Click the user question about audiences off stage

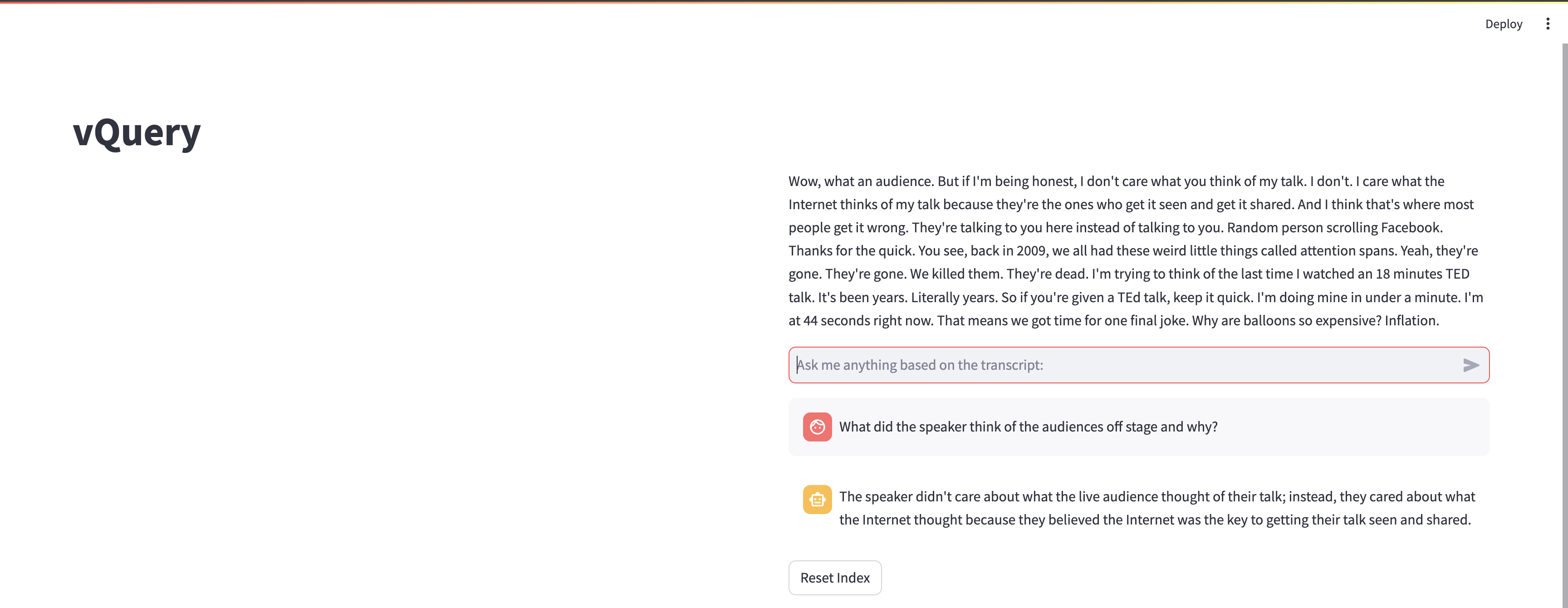click(x=1028, y=427)
